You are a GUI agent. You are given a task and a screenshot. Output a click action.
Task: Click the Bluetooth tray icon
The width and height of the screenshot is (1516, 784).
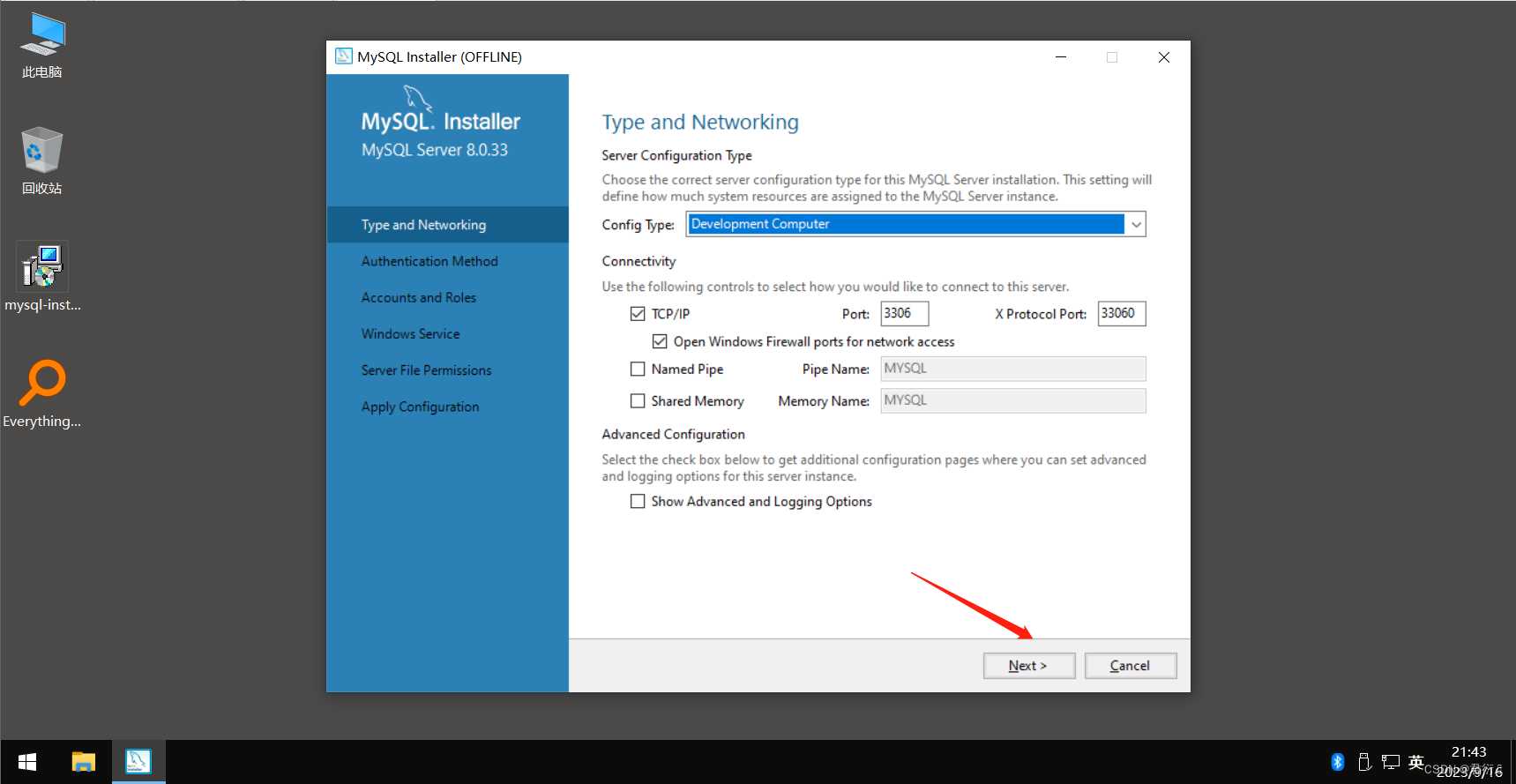coord(1338,762)
